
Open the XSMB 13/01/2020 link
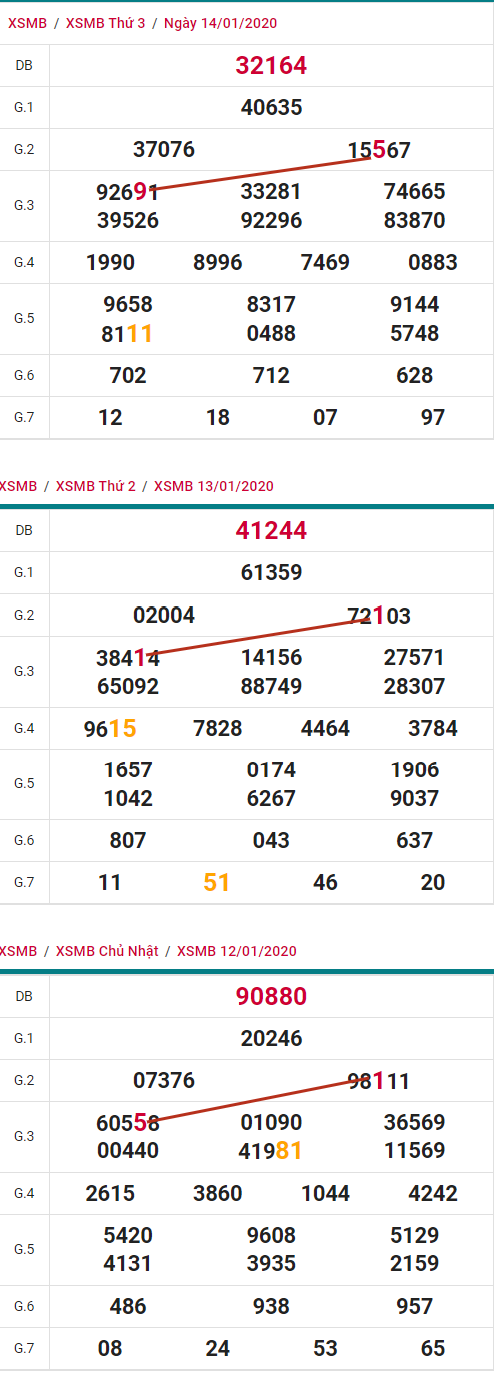pyautogui.click(x=213, y=486)
